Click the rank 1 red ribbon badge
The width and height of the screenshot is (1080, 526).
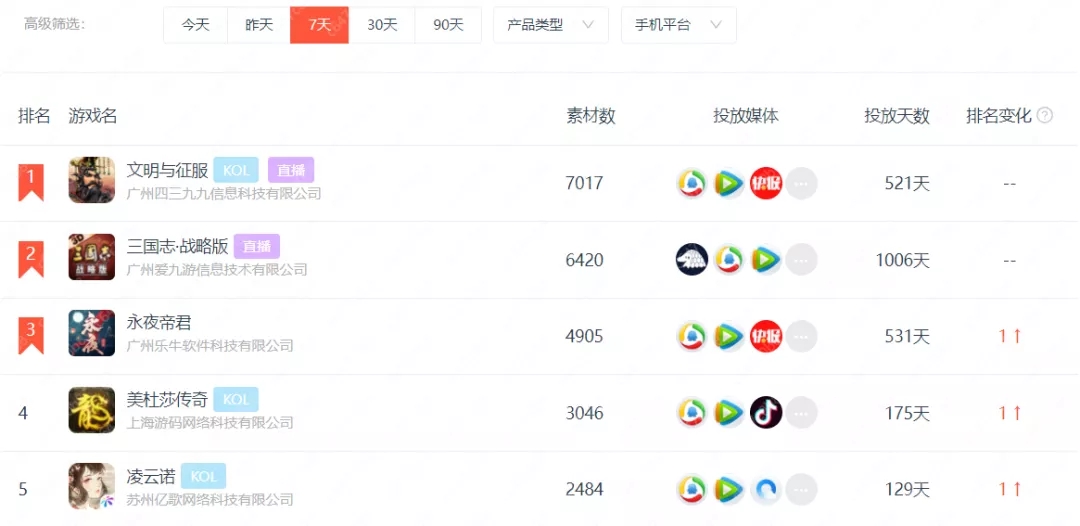pos(31,182)
